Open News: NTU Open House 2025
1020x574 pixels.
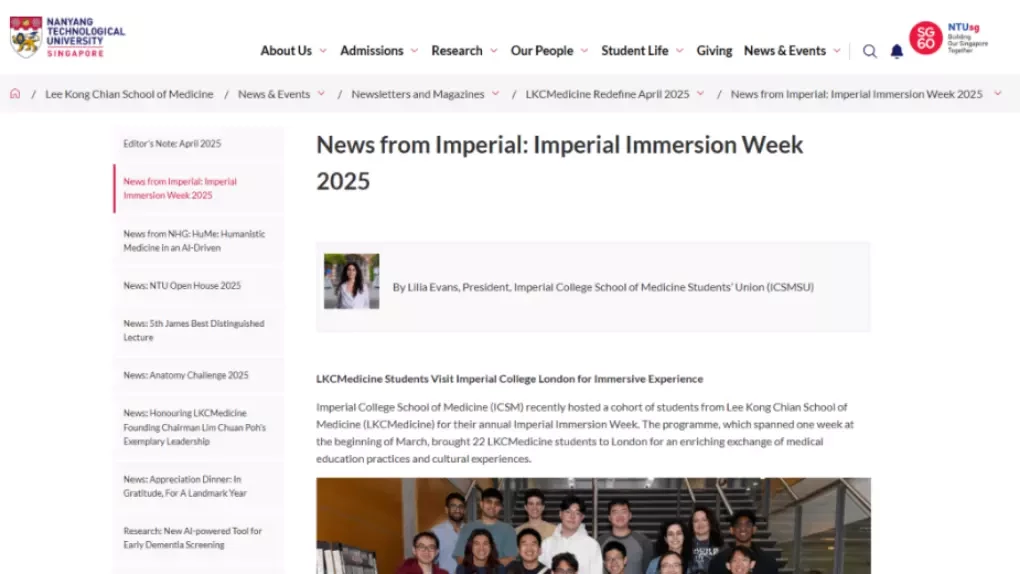click(198, 286)
